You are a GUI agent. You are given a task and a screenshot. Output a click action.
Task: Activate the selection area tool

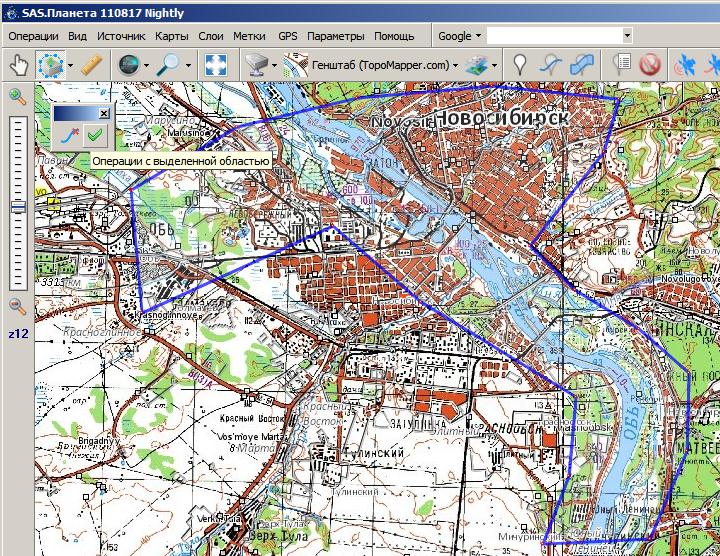click(50, 65)
